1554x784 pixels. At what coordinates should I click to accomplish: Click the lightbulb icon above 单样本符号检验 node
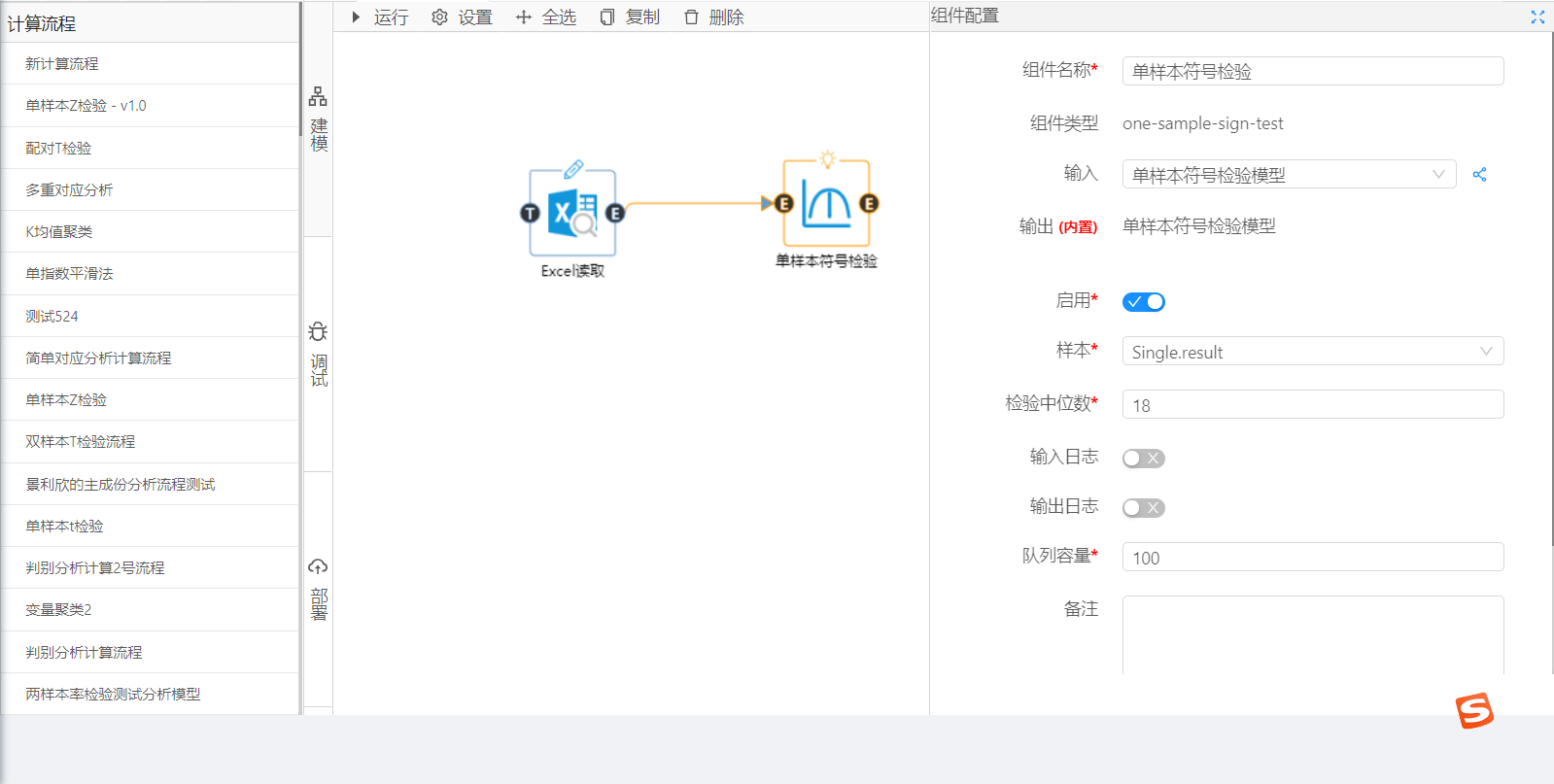827,158
